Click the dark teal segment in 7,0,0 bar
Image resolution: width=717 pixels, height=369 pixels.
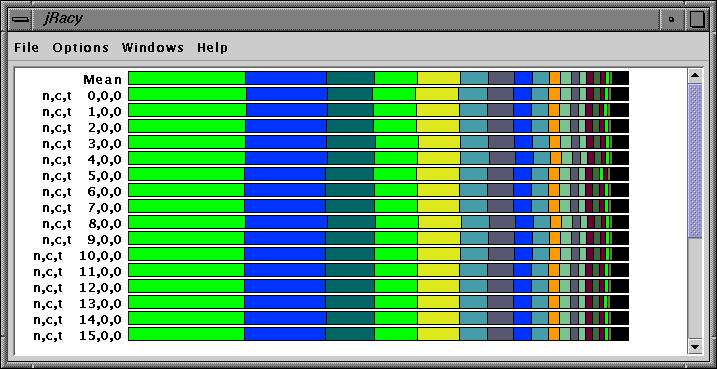tap(350, 206)
